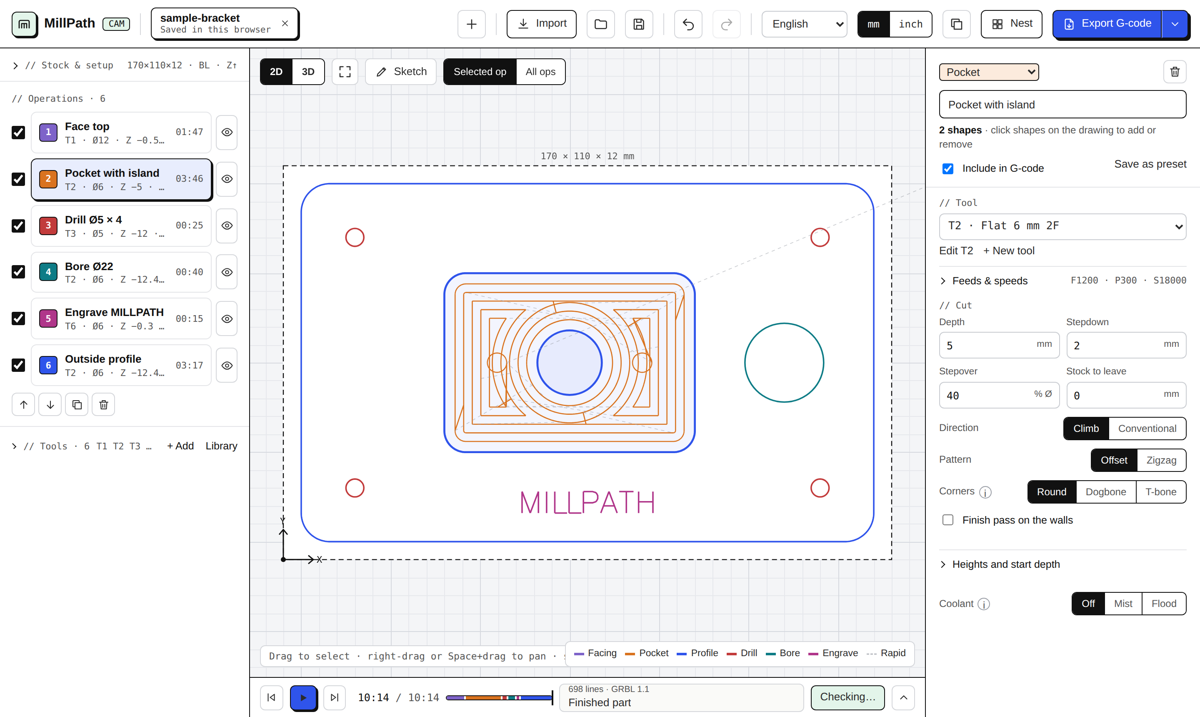
Task: Fit the view with the fullscreen icon
Action: [345, 72]
